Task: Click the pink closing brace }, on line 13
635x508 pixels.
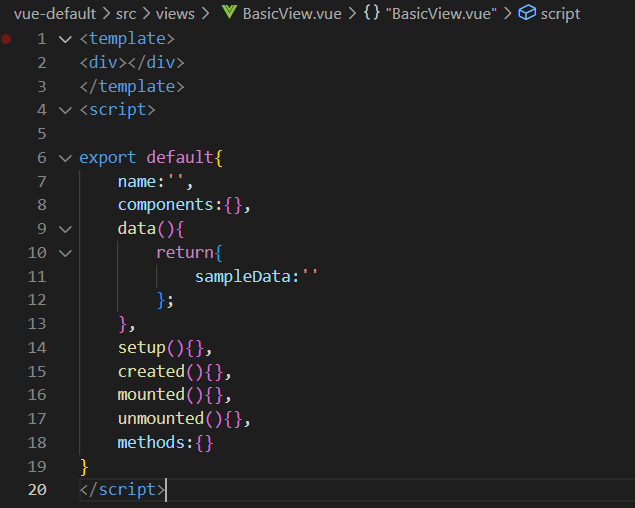Action: 127,324
